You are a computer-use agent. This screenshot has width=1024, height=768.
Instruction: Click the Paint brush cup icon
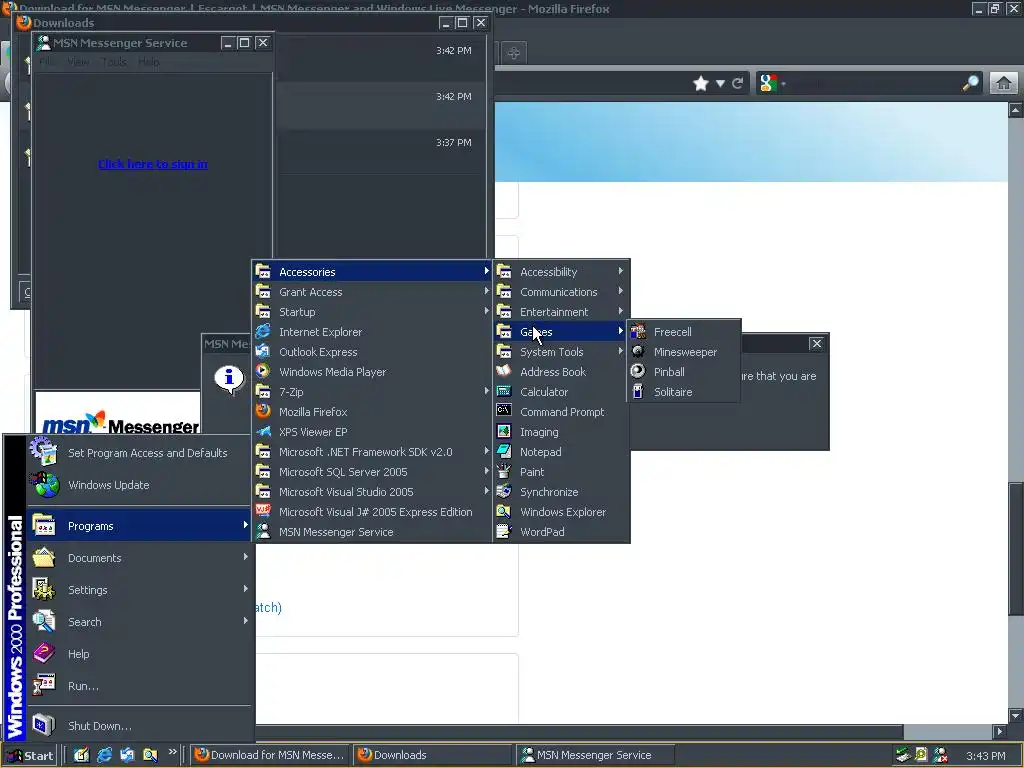[504, 472]
